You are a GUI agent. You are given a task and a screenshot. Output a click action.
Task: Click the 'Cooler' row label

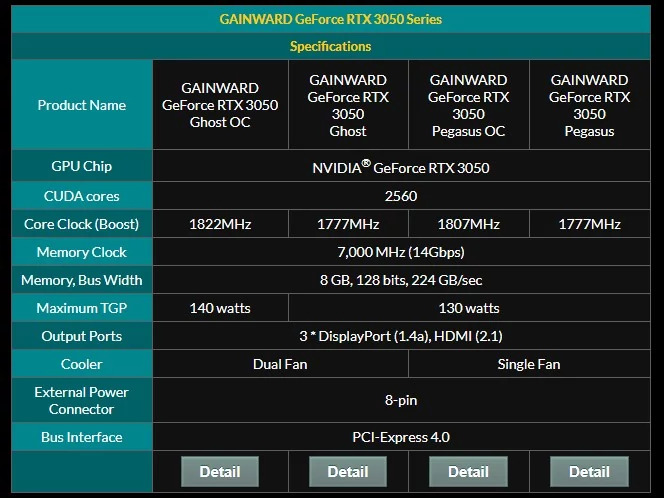click(82, 364)
